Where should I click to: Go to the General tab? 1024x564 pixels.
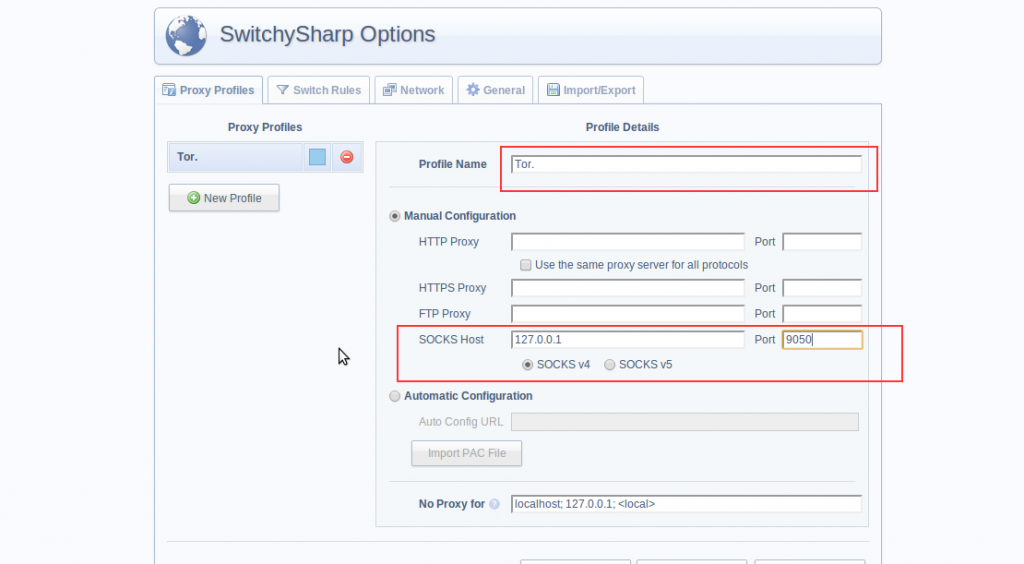(496, 90)
